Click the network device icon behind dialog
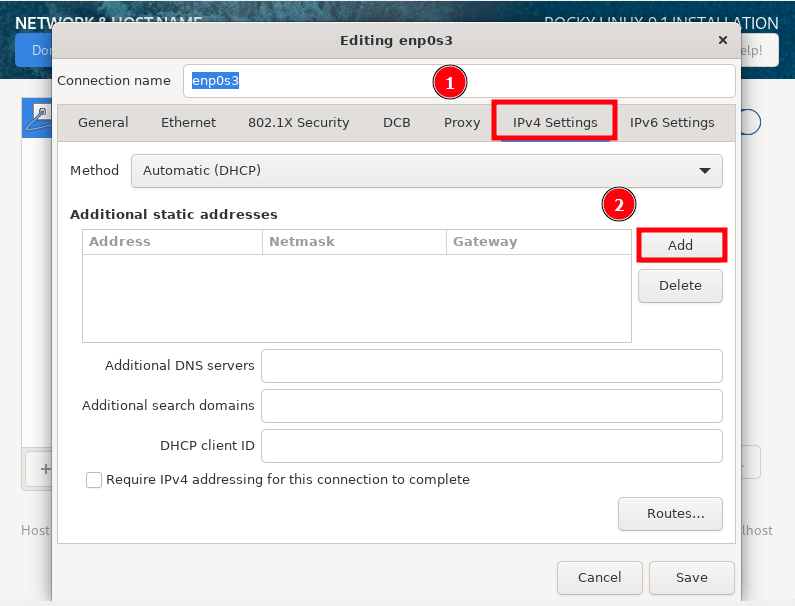The width and height of the screenshot is (795, 606). [40, 117]
